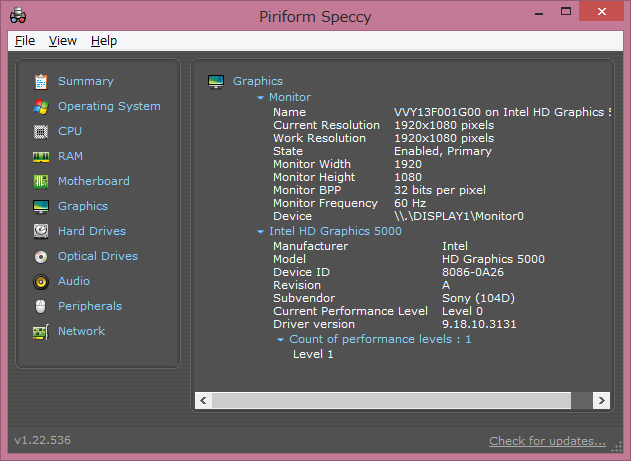Select the Current Resolution row
631x461 pixels.
pos(384,125)
